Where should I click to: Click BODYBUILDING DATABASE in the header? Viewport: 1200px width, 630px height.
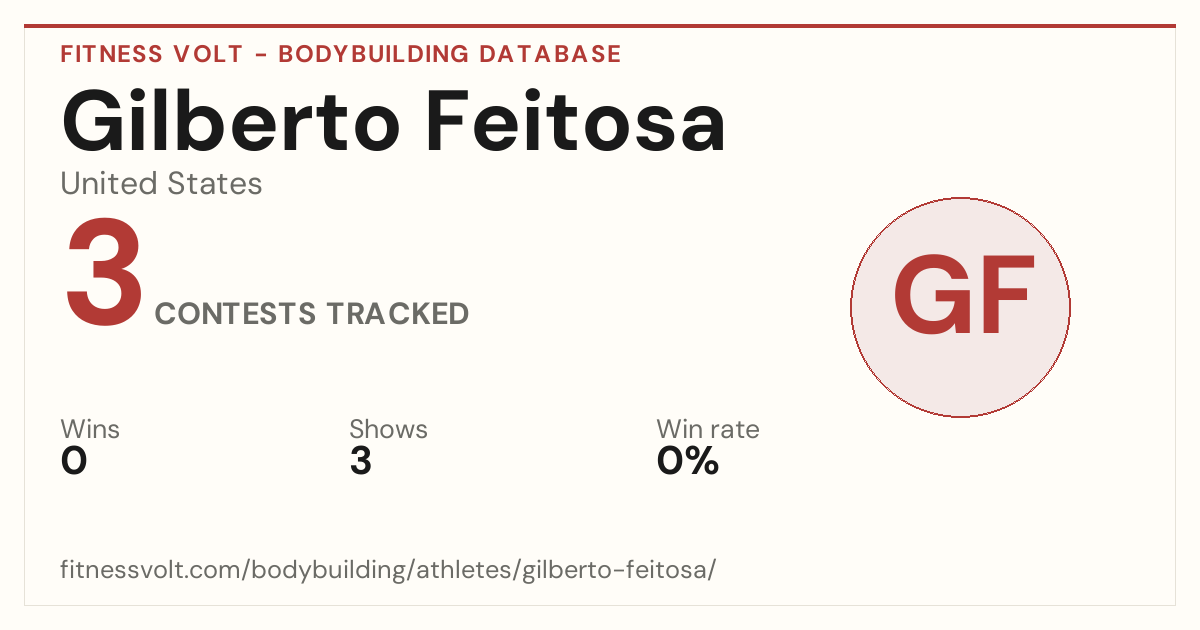pyautogui.click(x=450, y=54)
